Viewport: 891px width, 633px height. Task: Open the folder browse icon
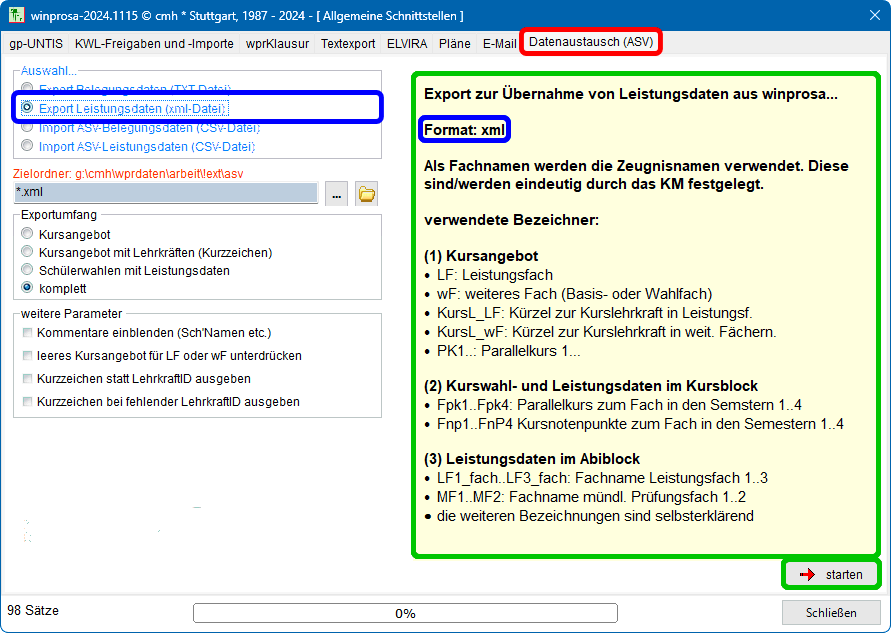(x=367, y=194)
